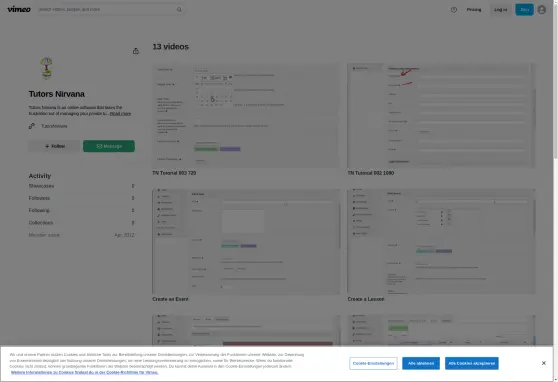Image resolution: width=558 pixels, height=382 pixels.
Task: Expand the bio with Read more
Action: (x=120, y=114)
